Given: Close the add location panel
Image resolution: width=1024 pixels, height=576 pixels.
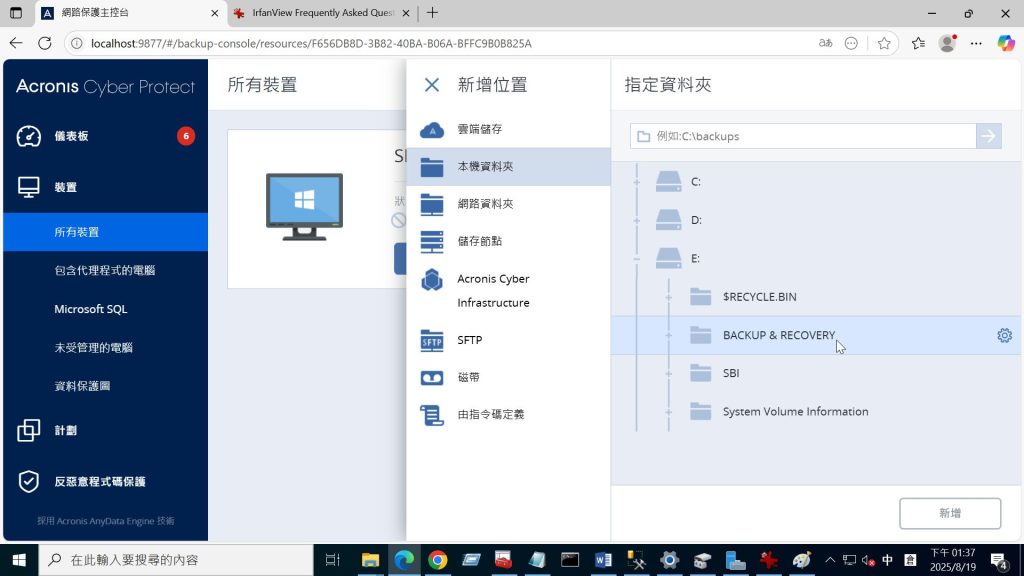Looking at the screenshot, I should tap(432, 85).
